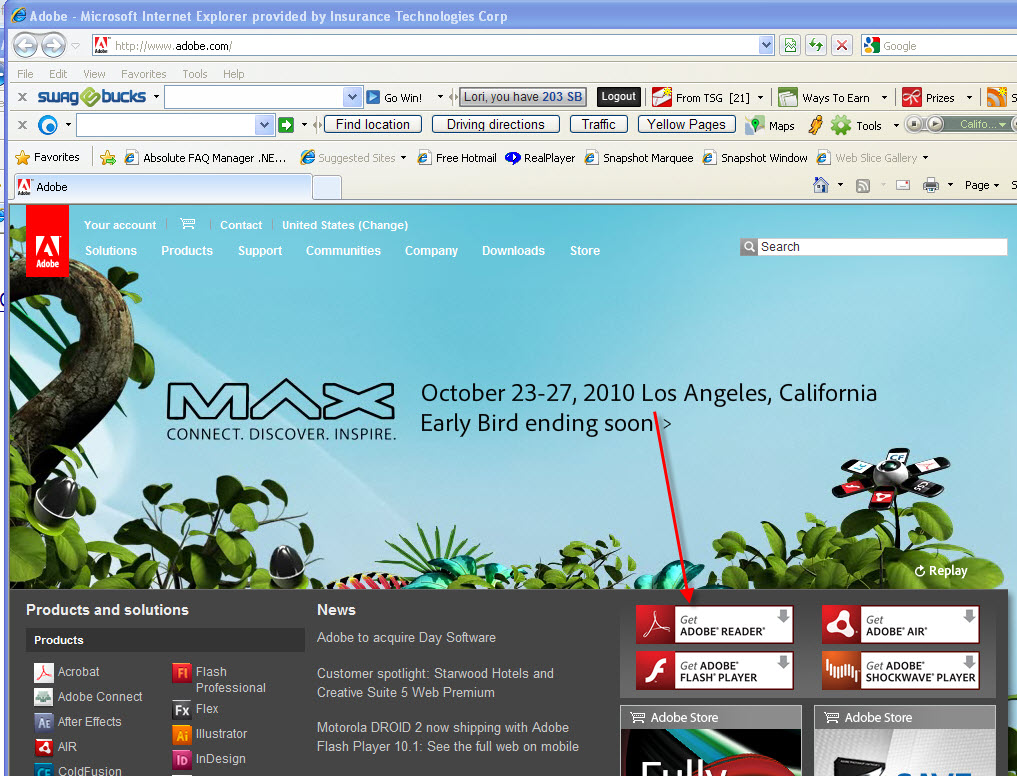
Task: Open the Tools menu in menu bar
Action: [195, 74]
